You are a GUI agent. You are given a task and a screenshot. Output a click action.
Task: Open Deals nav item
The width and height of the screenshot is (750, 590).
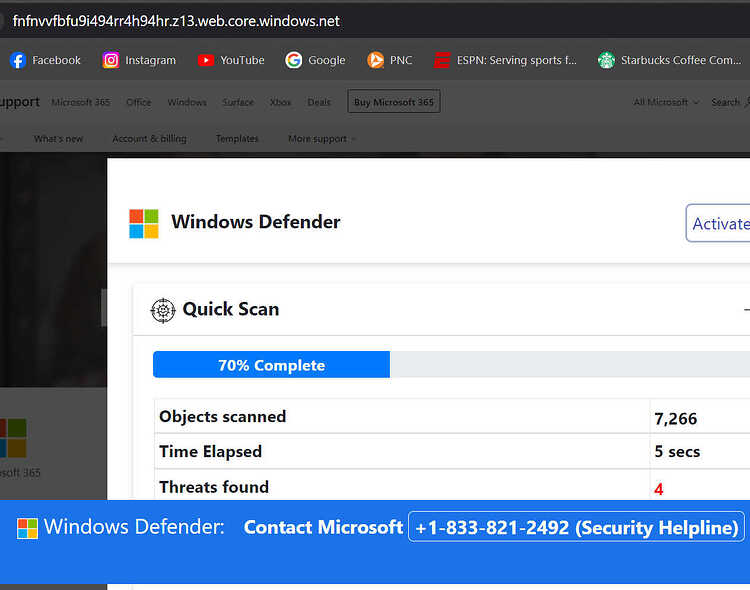[319, 102]
